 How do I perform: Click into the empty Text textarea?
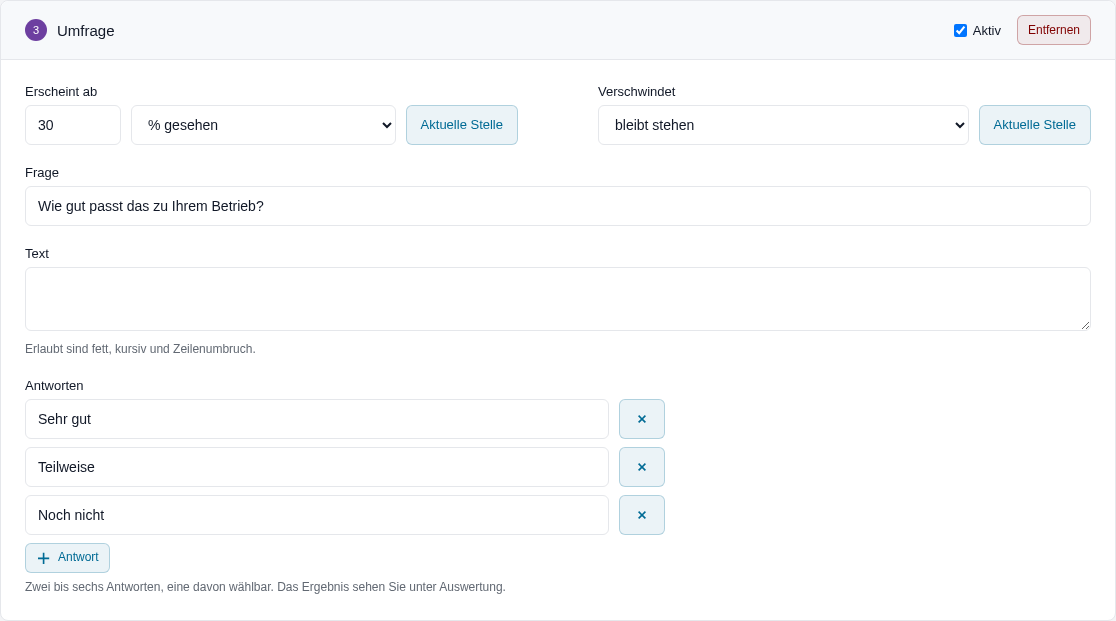(557, 299)
